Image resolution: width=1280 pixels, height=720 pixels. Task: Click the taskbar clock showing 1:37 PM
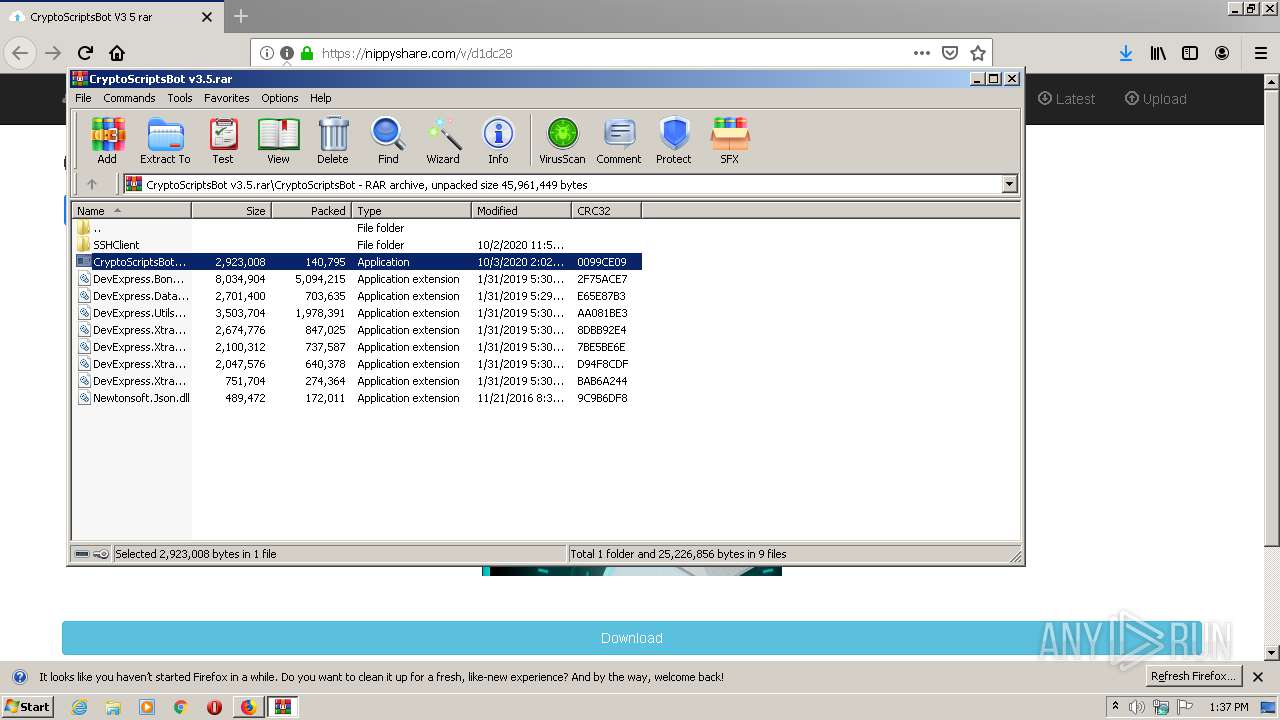[x=1228, y=707]
